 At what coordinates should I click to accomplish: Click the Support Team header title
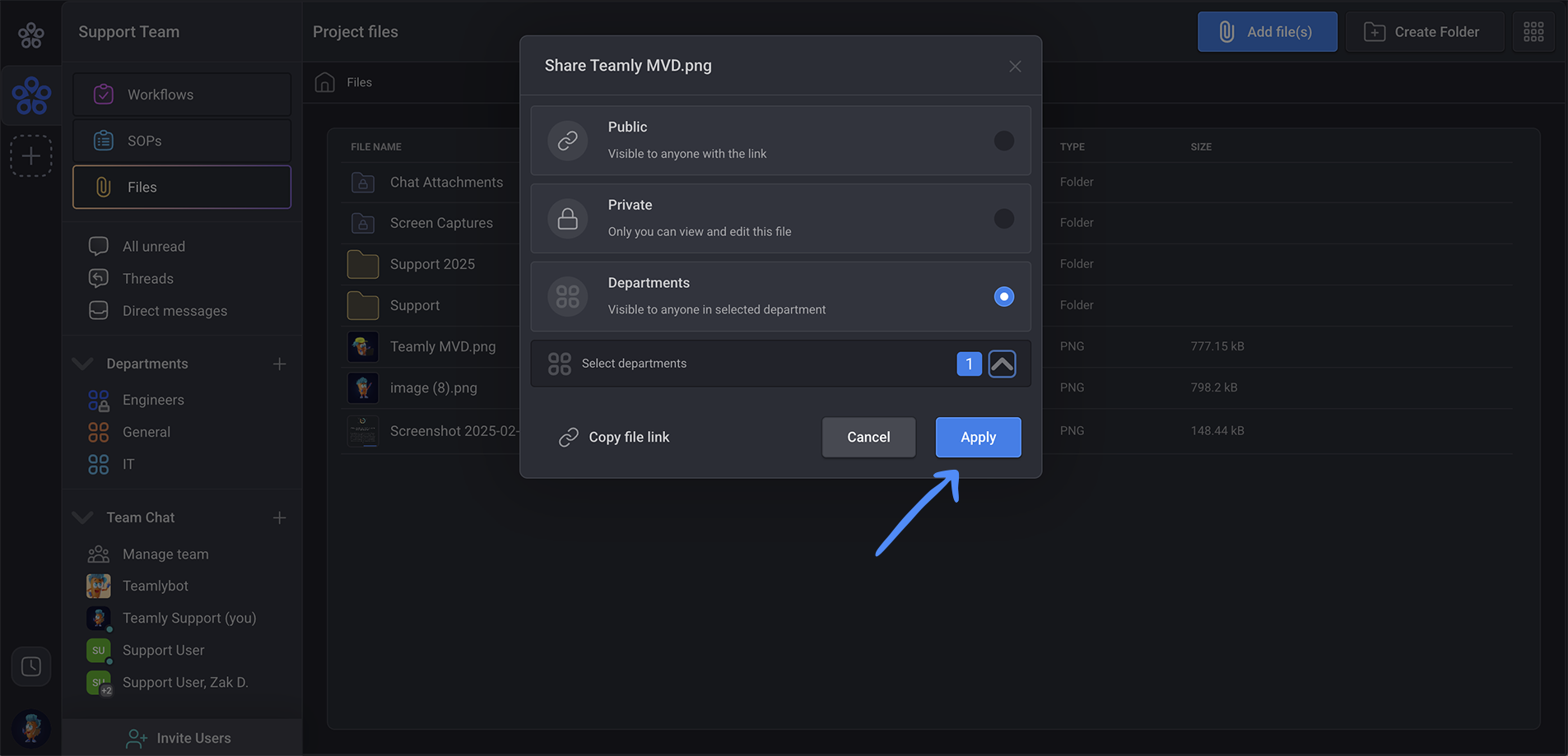tap(129, 32)
